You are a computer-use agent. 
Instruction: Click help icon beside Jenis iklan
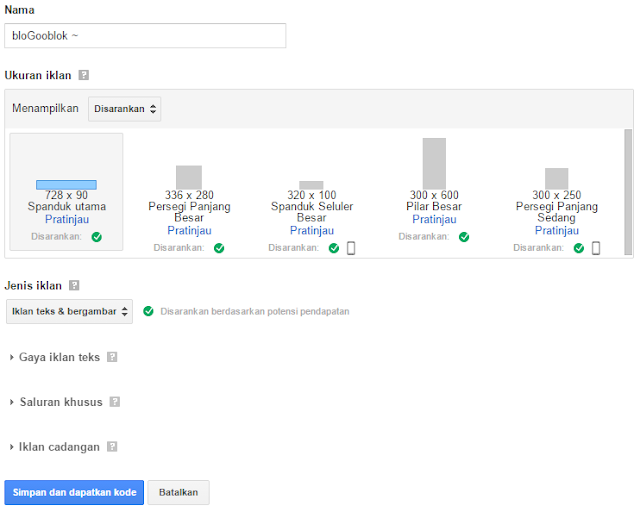point(74,285)
